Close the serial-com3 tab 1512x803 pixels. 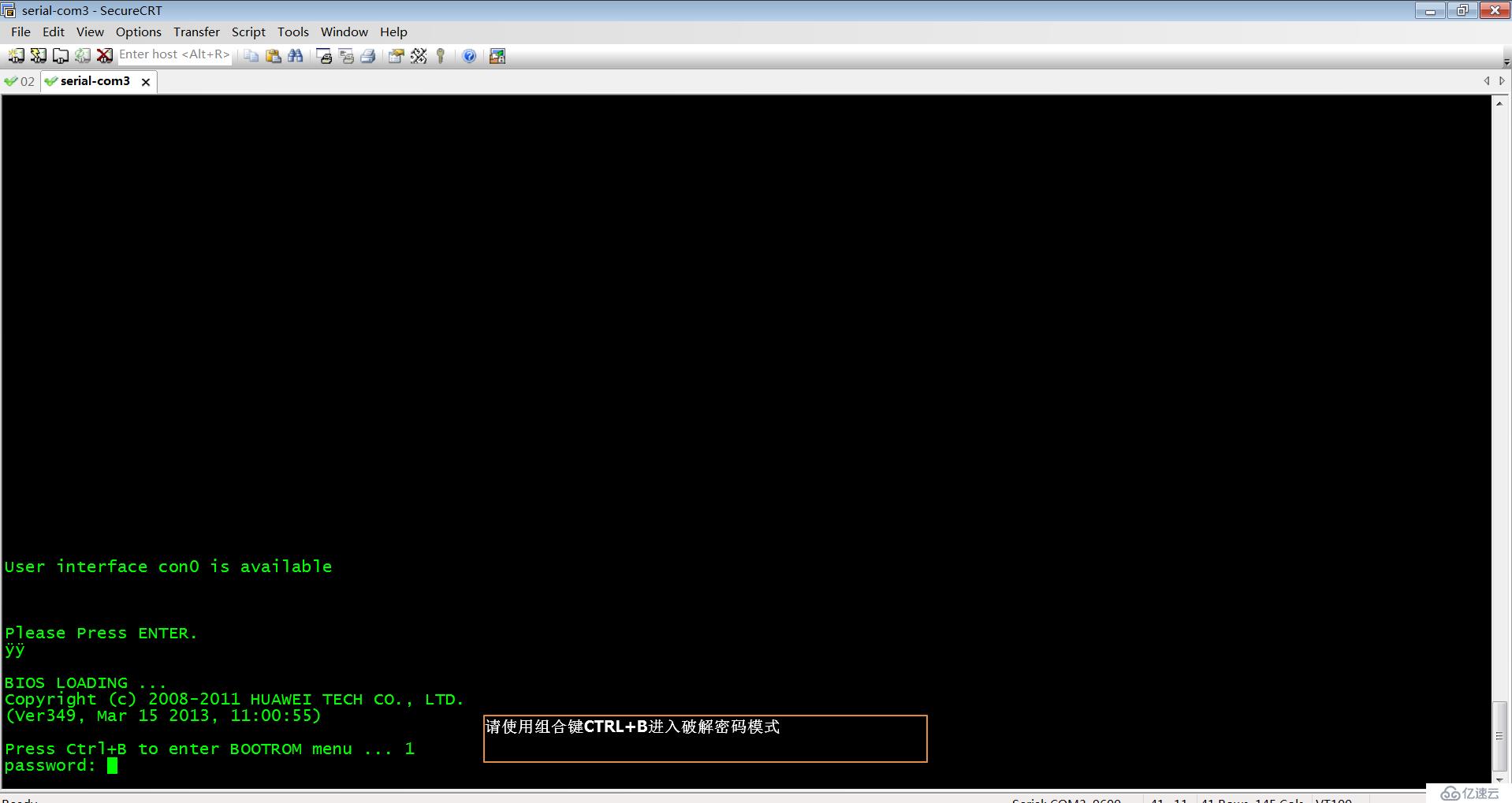[x=146, y=82]
